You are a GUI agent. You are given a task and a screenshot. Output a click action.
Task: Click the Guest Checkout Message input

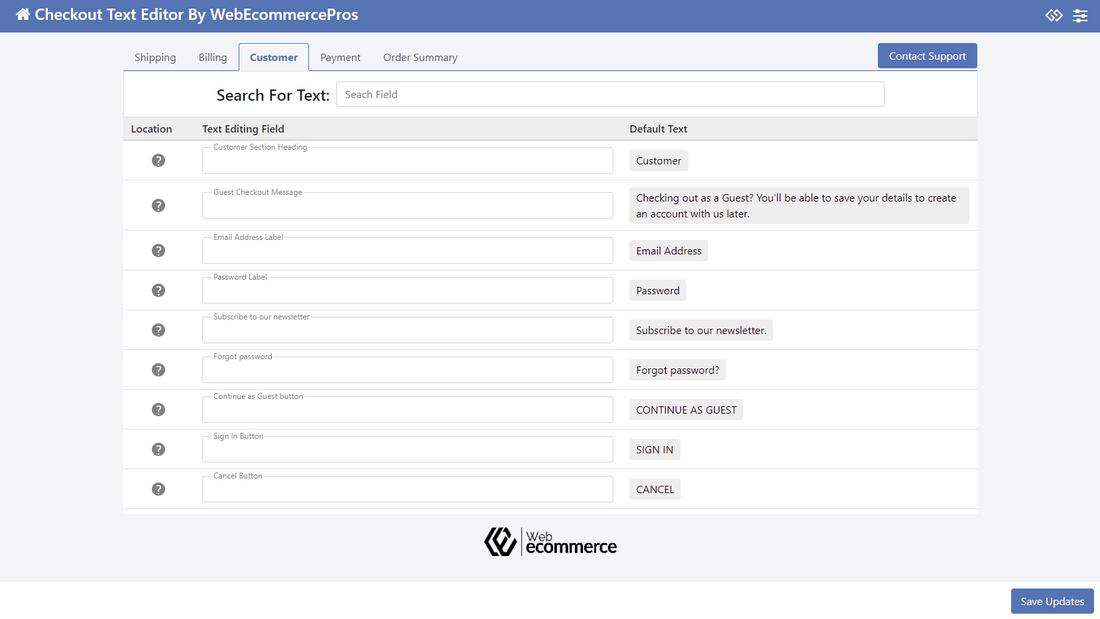pyautogui.click(x=408, y=206)
